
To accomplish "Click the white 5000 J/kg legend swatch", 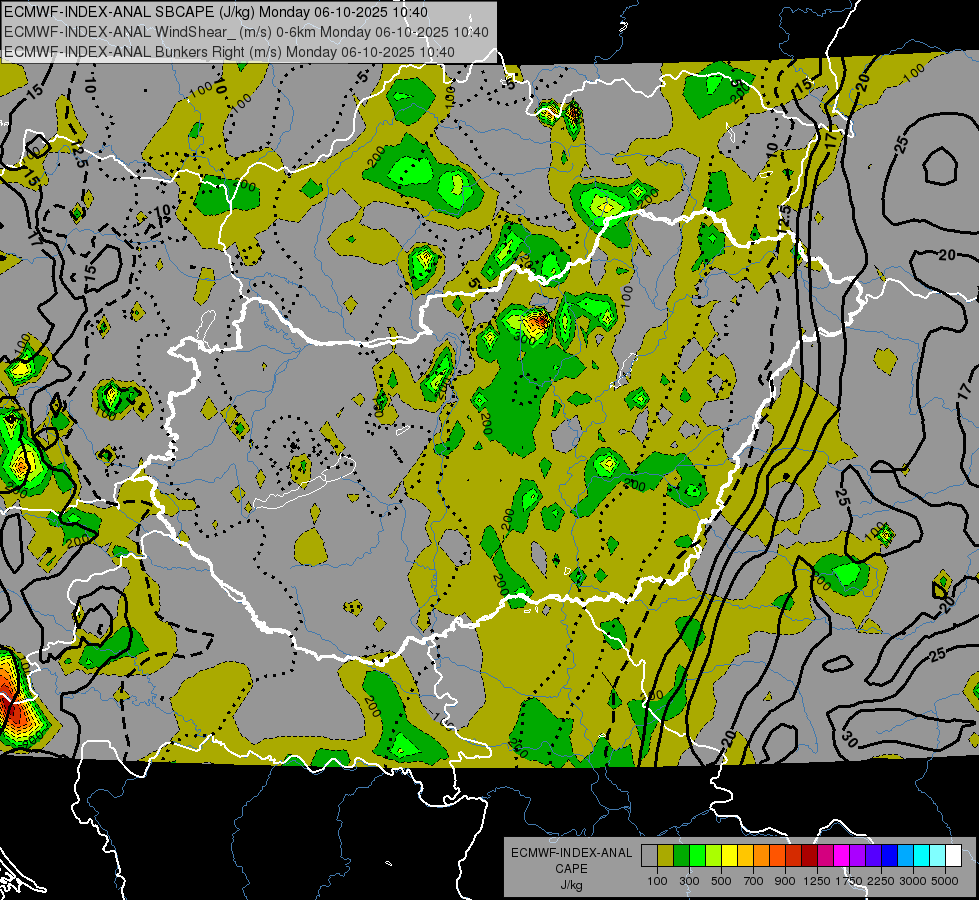I will click(953, 855).
